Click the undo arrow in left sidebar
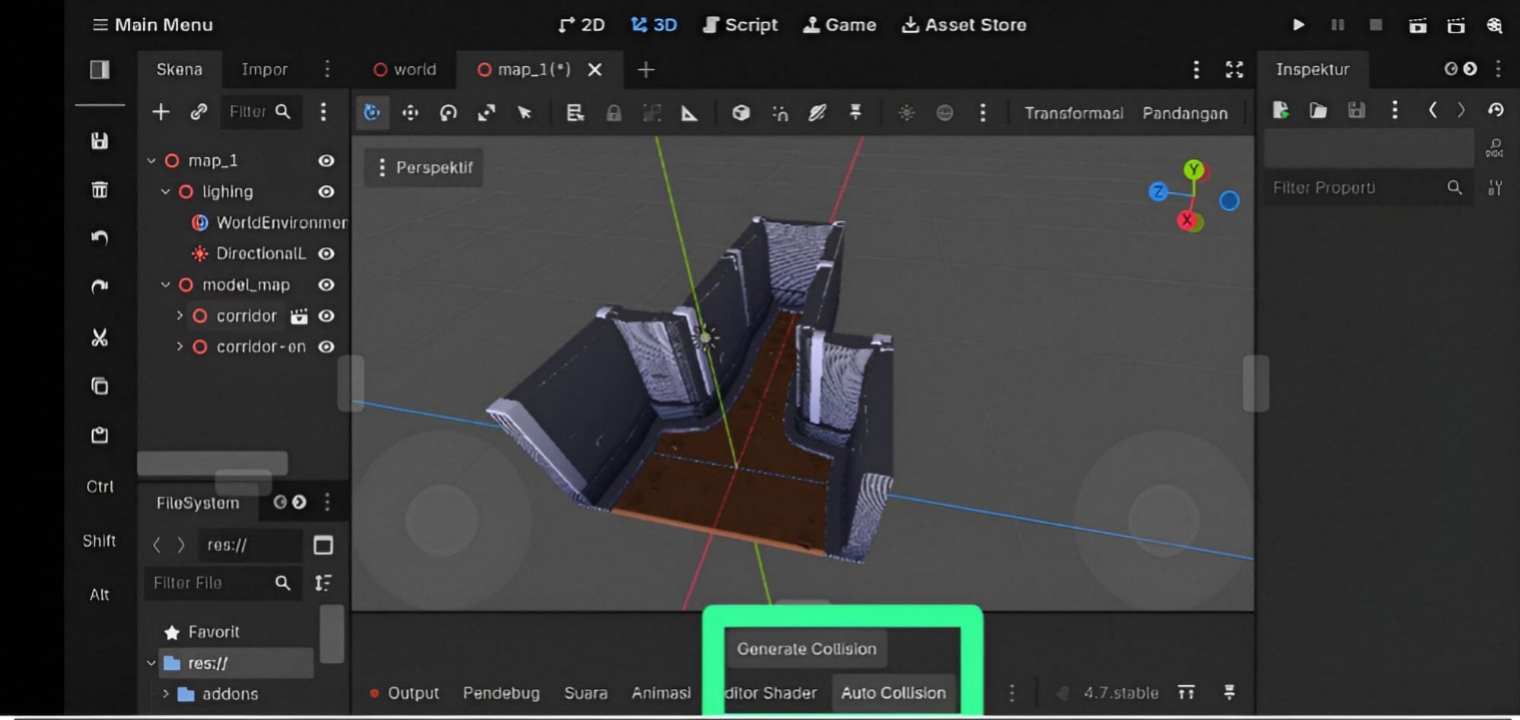This screenshot has height=720, width=1520. coord(100,238)
